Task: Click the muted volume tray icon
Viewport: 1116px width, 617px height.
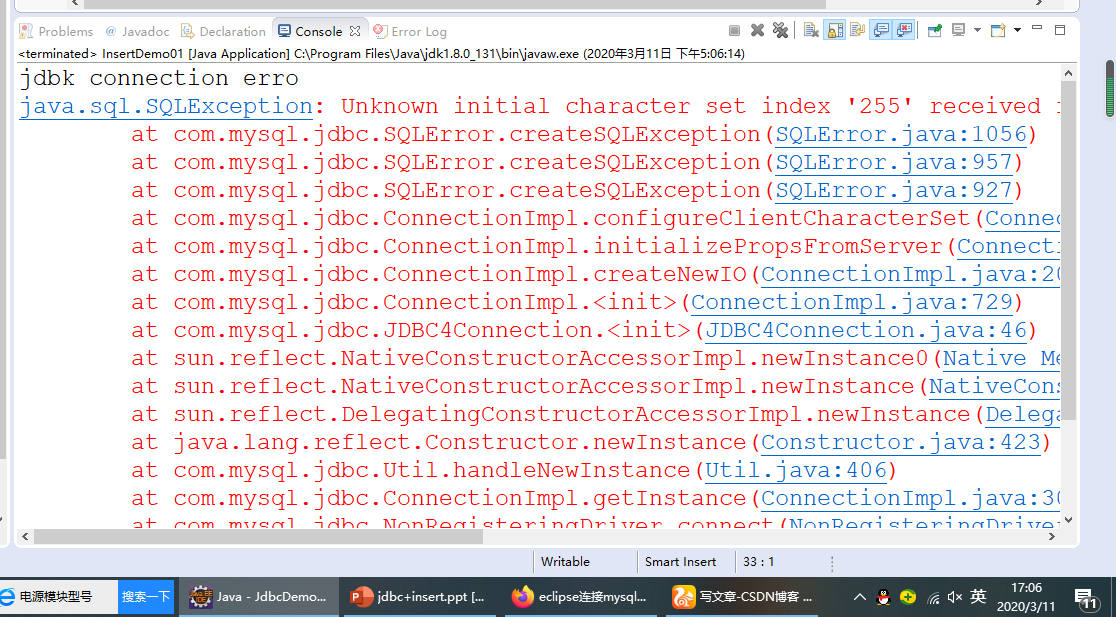Action: click(955, 597)
